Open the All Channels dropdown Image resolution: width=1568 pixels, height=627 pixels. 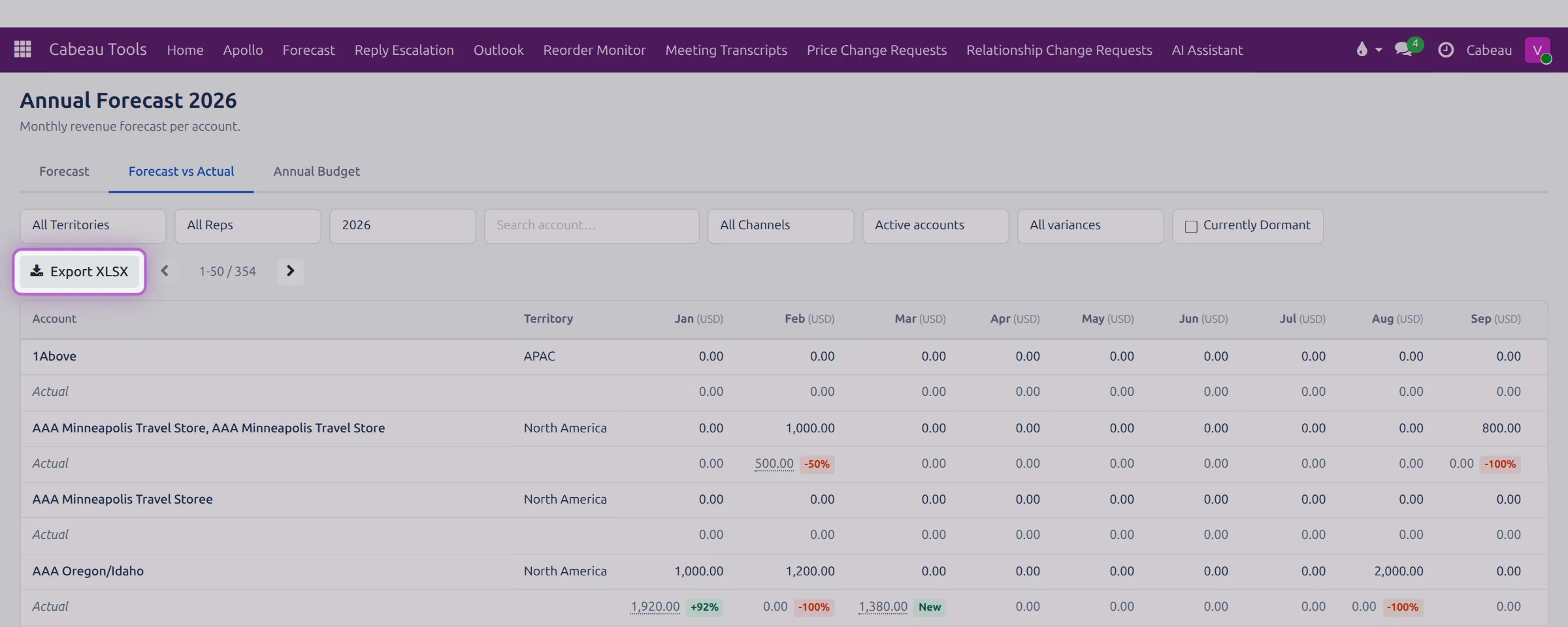(x=781, y=226)
